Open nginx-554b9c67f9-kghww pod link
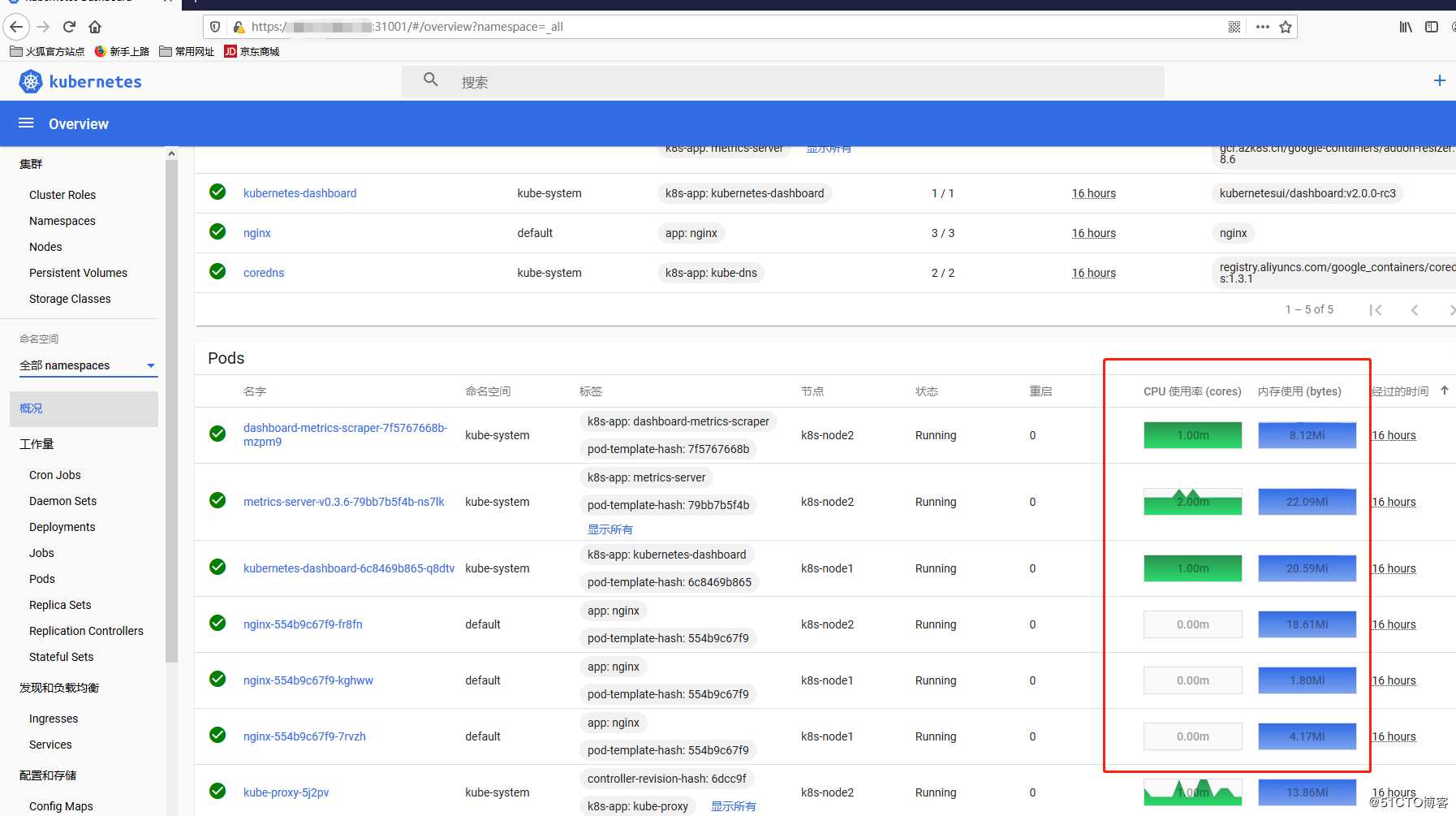The height and width of the screenshot is (816, 1456). tap(308, 680)
